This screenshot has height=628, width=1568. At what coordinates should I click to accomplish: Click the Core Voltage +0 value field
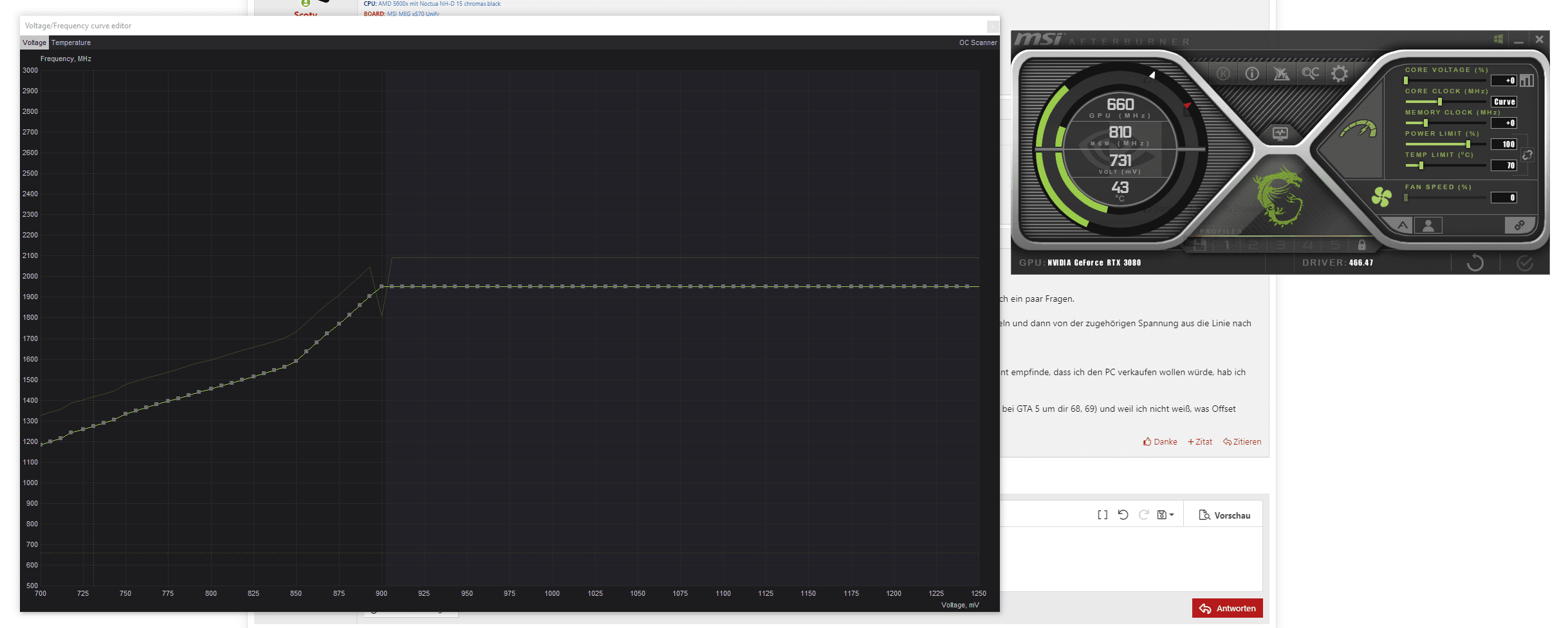[1504, 80]
